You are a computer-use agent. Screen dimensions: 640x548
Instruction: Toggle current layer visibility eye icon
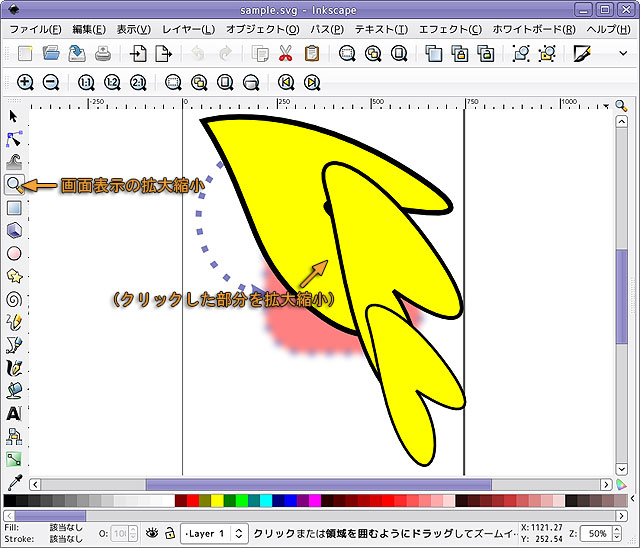tap(154, 534)
